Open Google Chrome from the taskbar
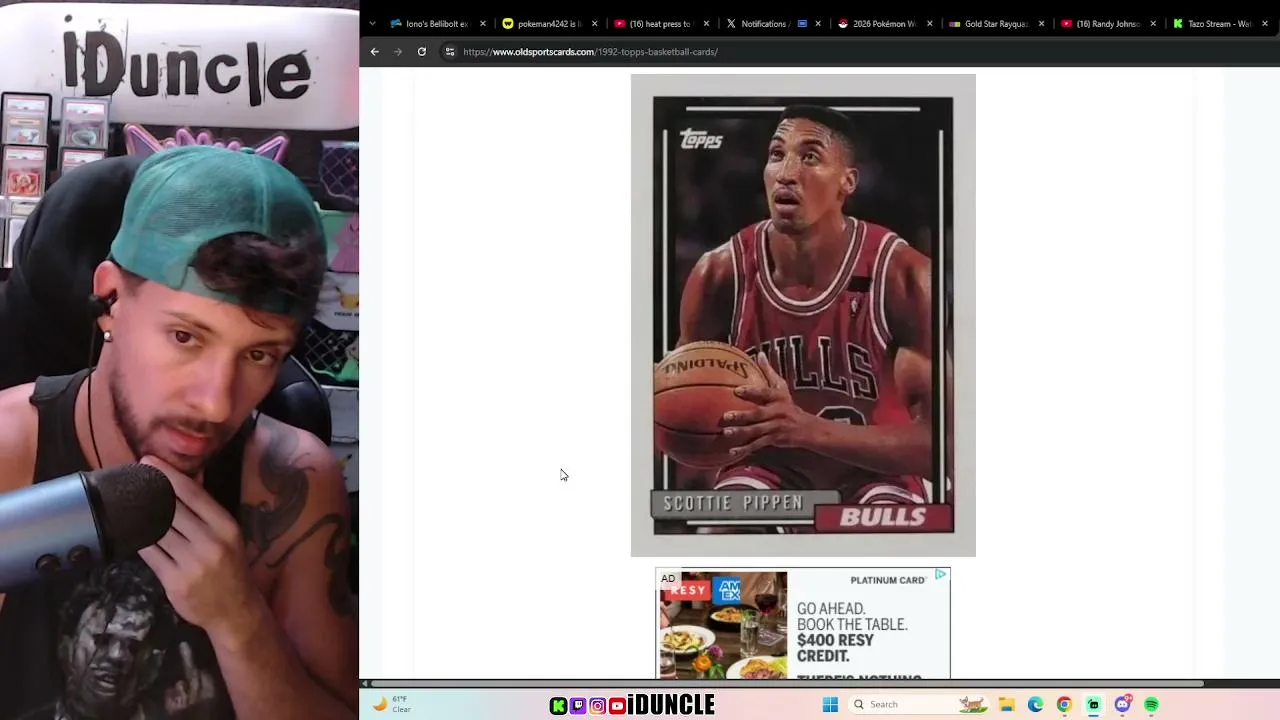Image resolution: width=1280 pixels, height=720 pixels. tap(1064, 705)
